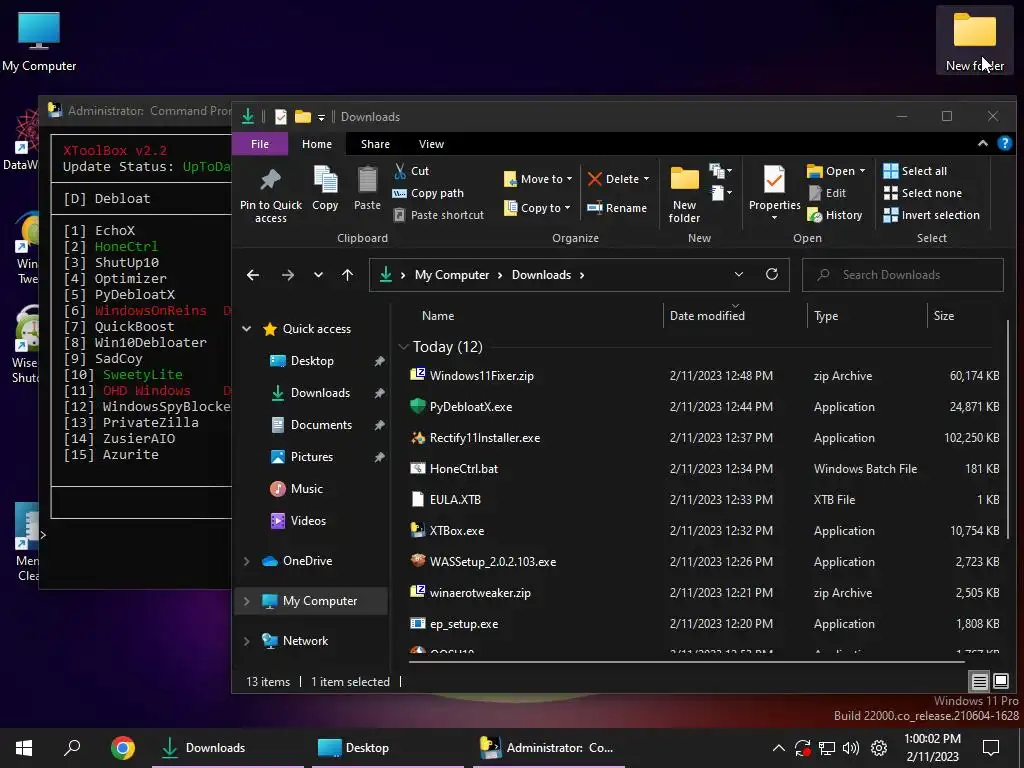Open the Windows Start menu

coord(24,748)
